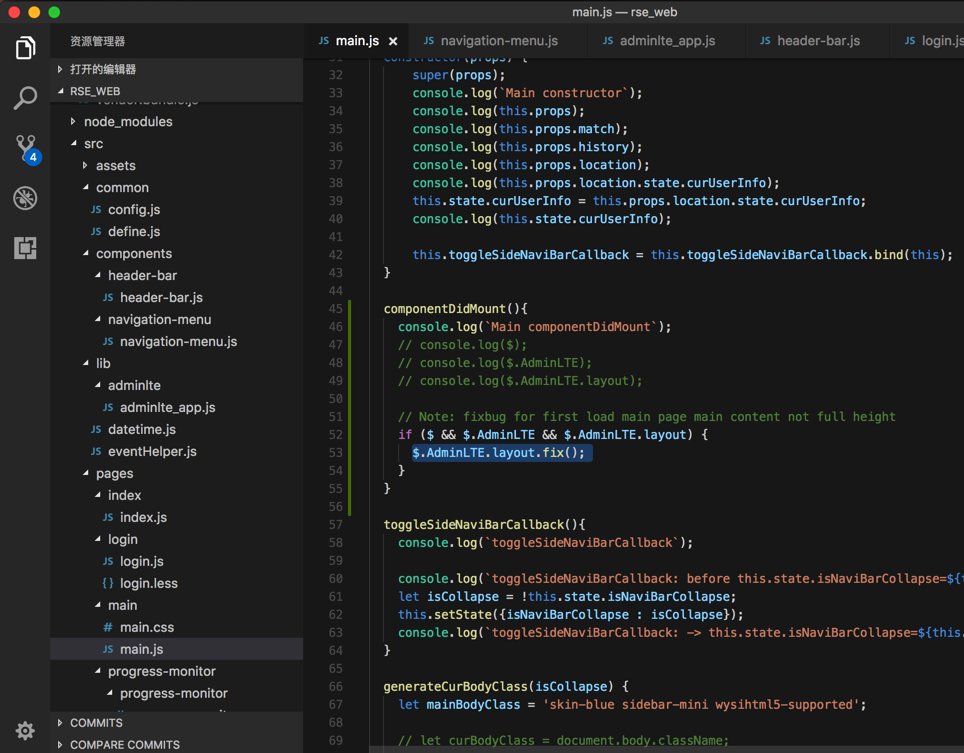Collapse the components folder
The image size is (964, 753).
tap(133, 253)
